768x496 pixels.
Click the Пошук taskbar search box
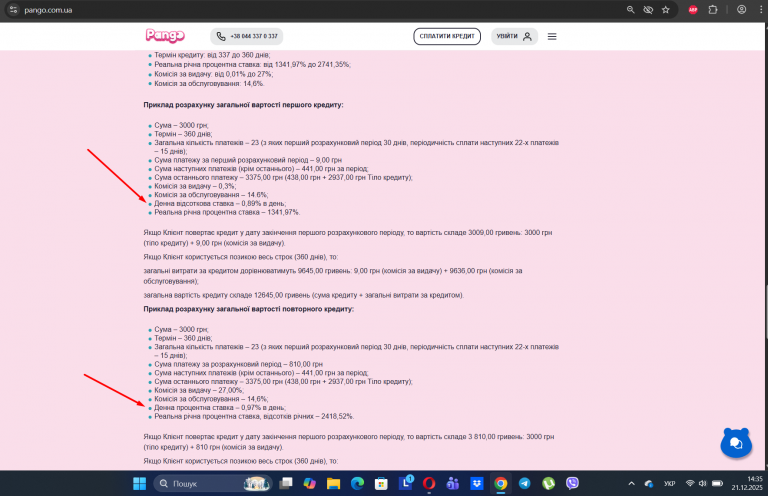[213, 484]
